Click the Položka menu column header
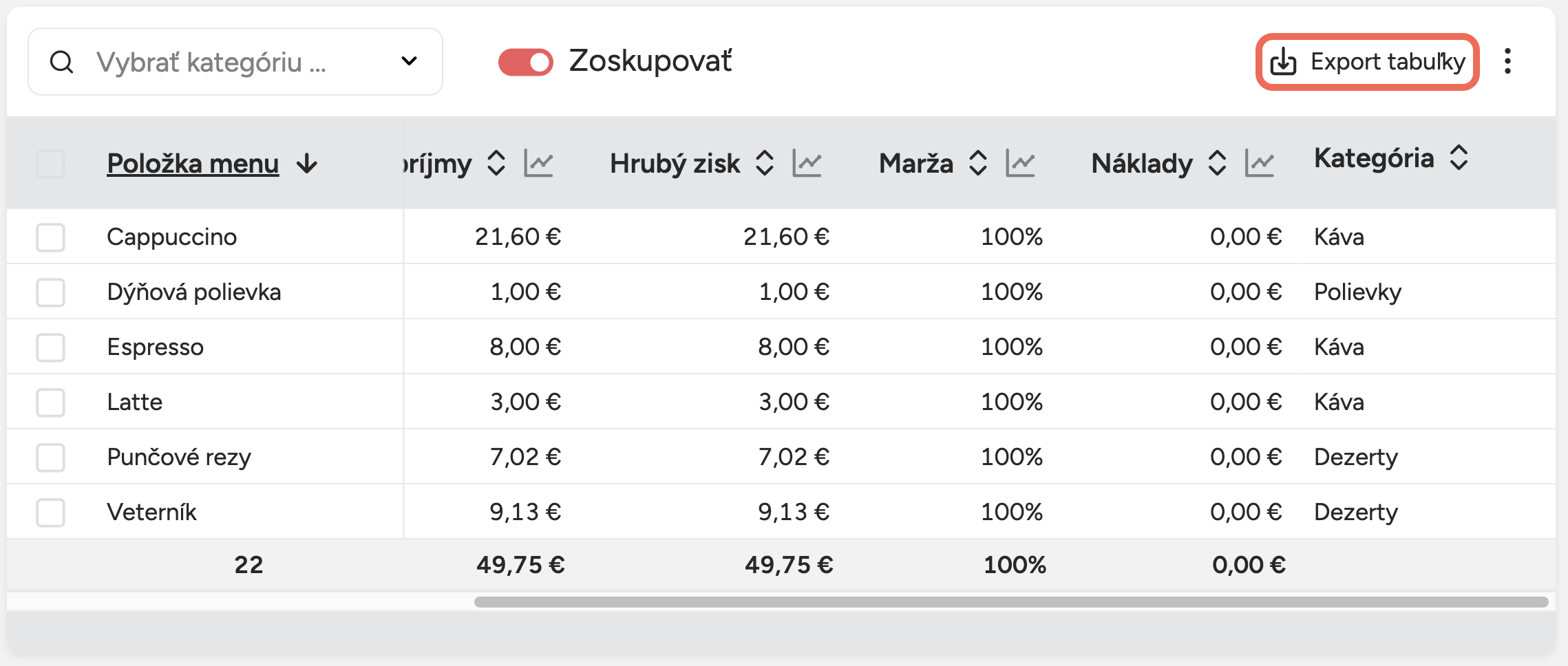Image resolution: width=1568 pixels, height=666 pixels. pyautogui.click(x=193, y=164)
